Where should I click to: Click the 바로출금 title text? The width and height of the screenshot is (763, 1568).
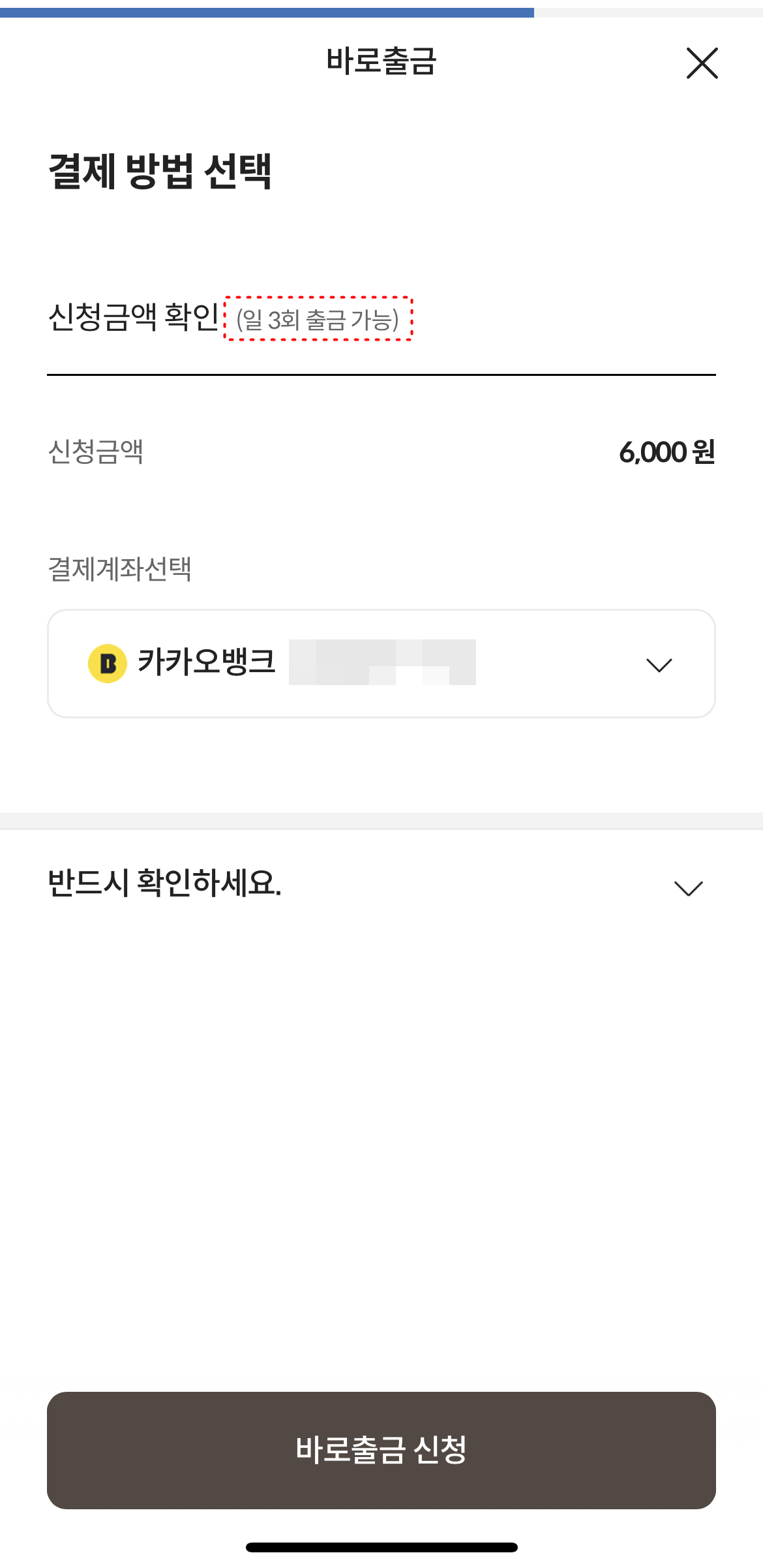coord(381,62)
